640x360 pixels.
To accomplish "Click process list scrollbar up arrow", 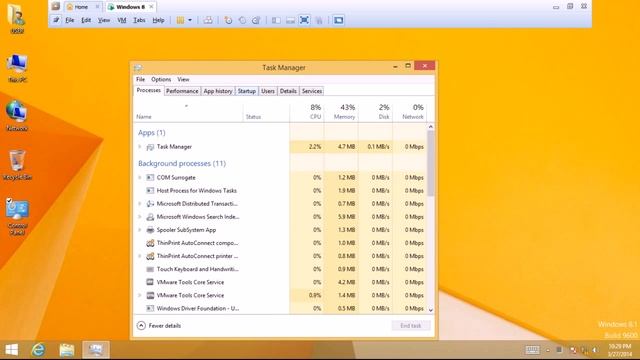I will pos(431,127).
